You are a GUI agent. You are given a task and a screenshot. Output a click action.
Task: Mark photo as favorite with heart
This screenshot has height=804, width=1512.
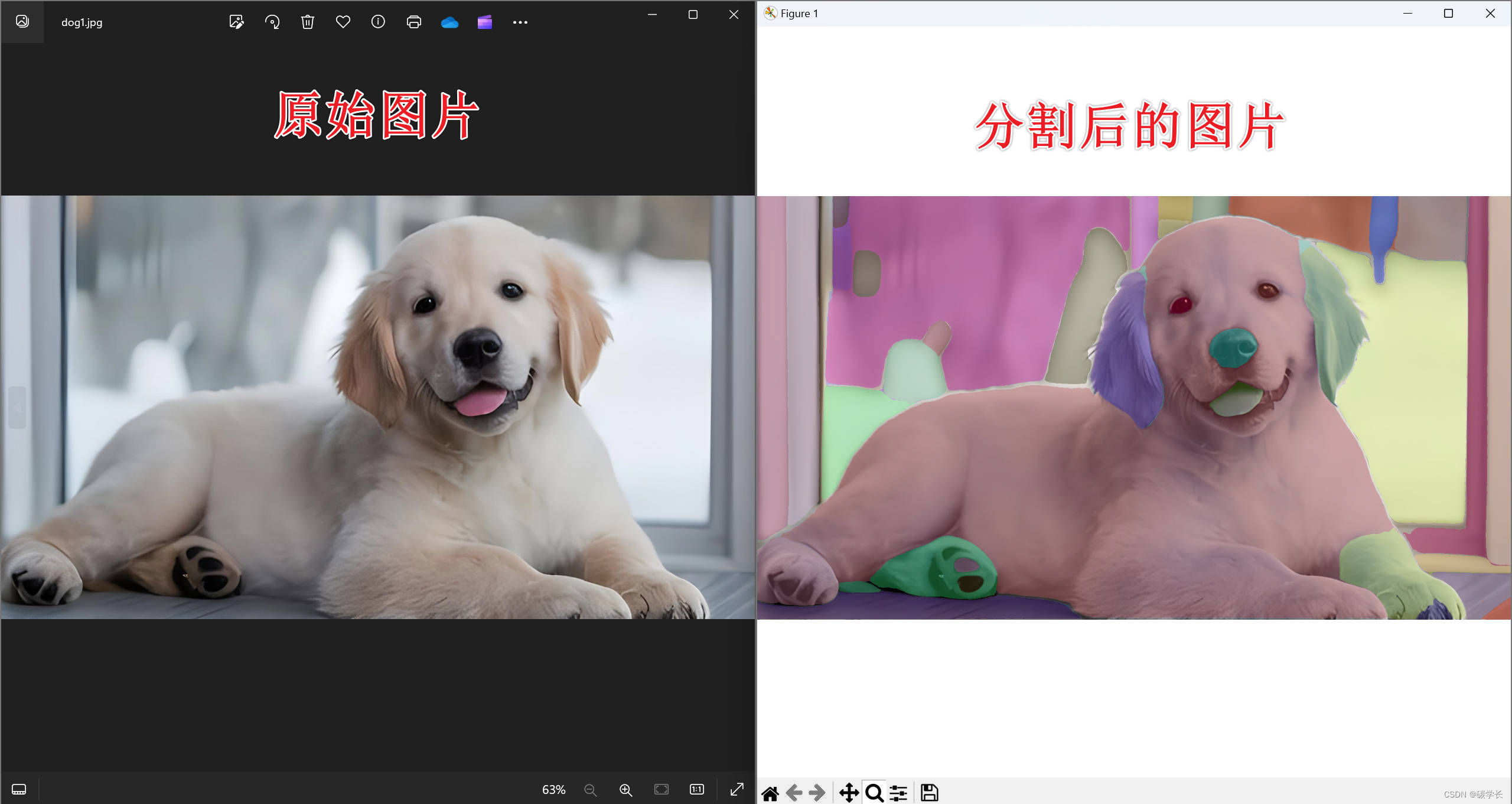tap(343, 22)
